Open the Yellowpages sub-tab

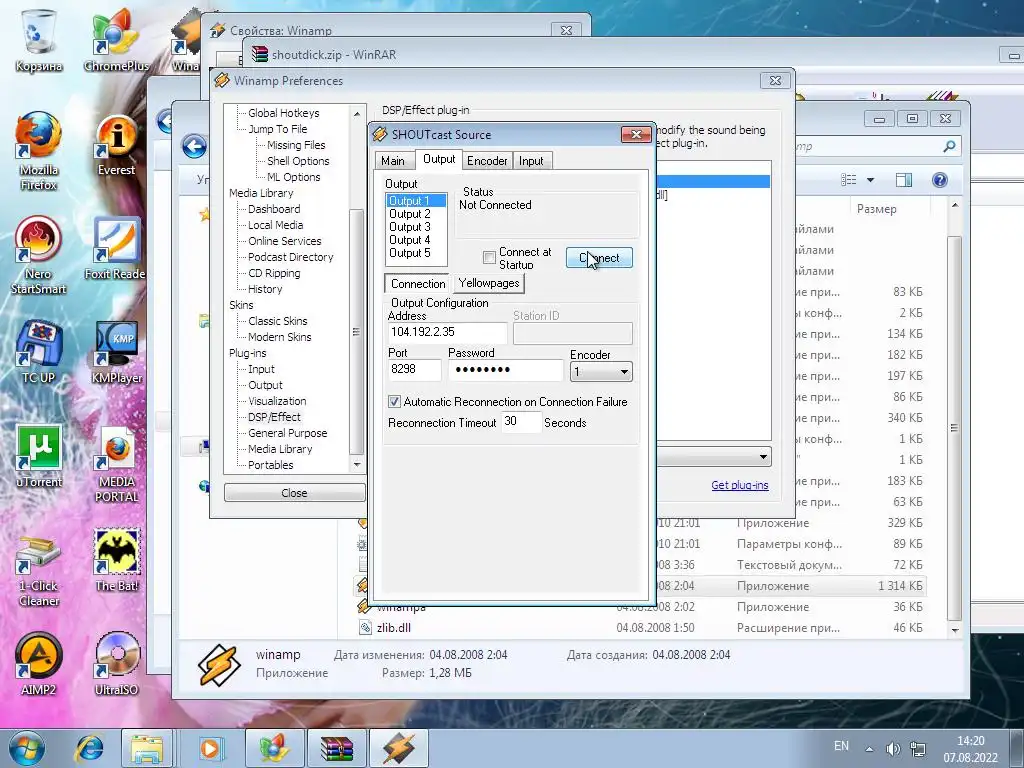point(489,283)
